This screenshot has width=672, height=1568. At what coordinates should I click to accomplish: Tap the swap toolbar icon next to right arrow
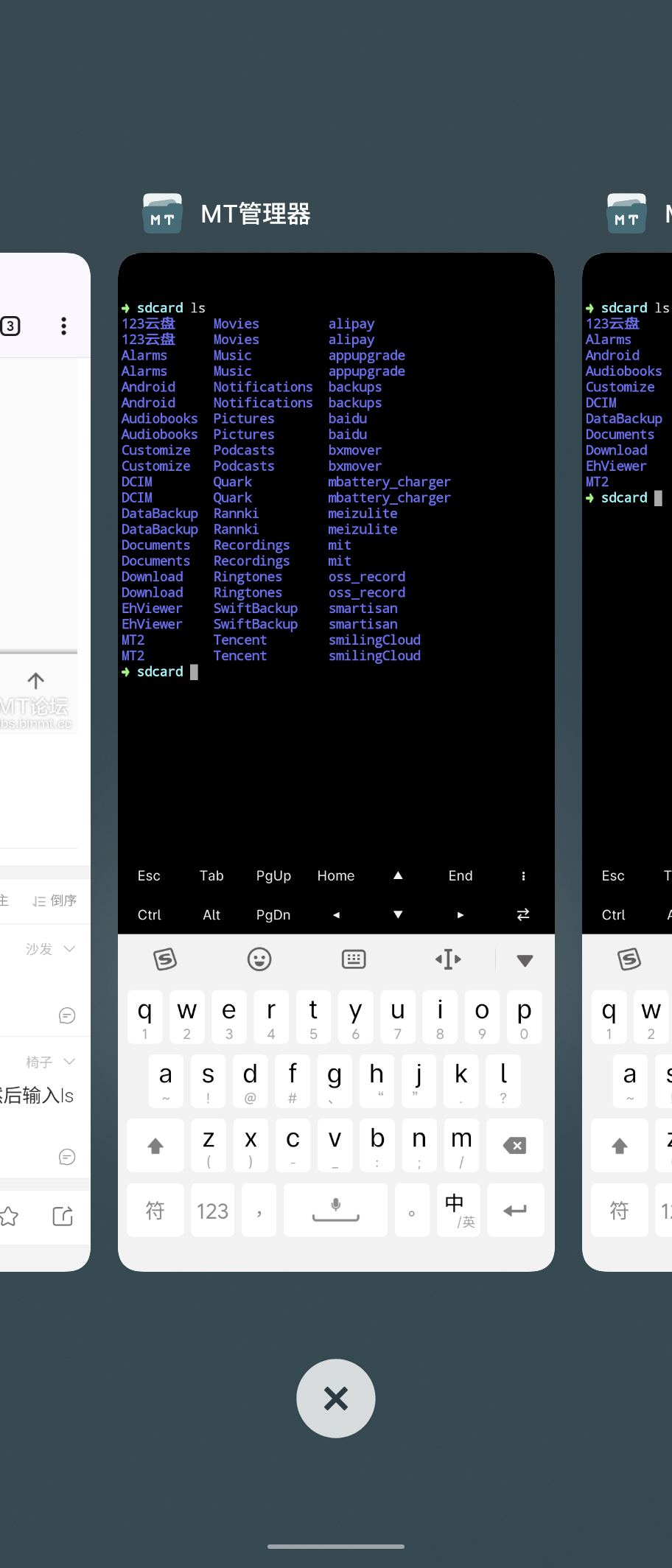tap(523, 914)
